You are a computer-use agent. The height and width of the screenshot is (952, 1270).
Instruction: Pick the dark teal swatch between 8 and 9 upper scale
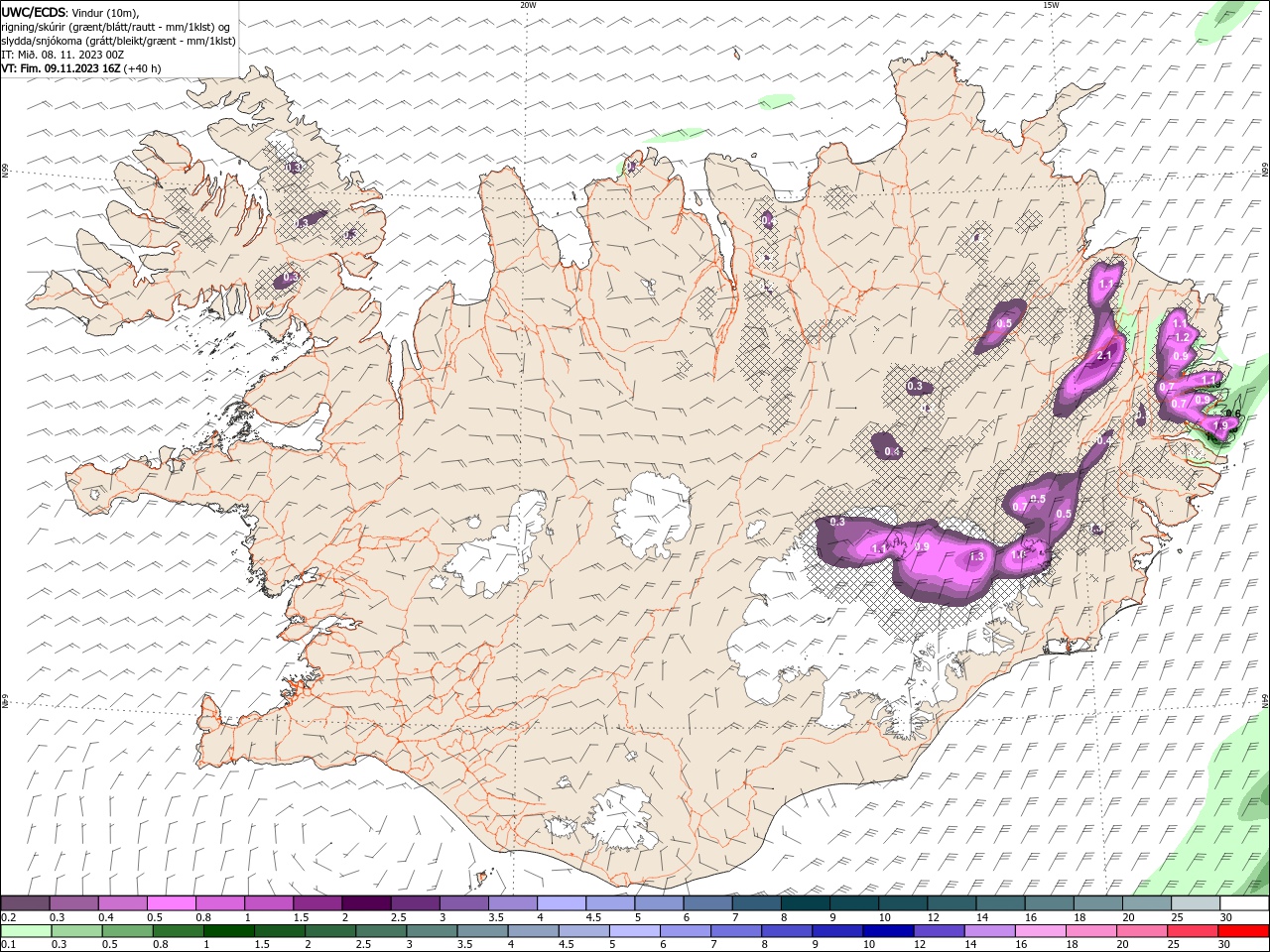click(805, 903)
